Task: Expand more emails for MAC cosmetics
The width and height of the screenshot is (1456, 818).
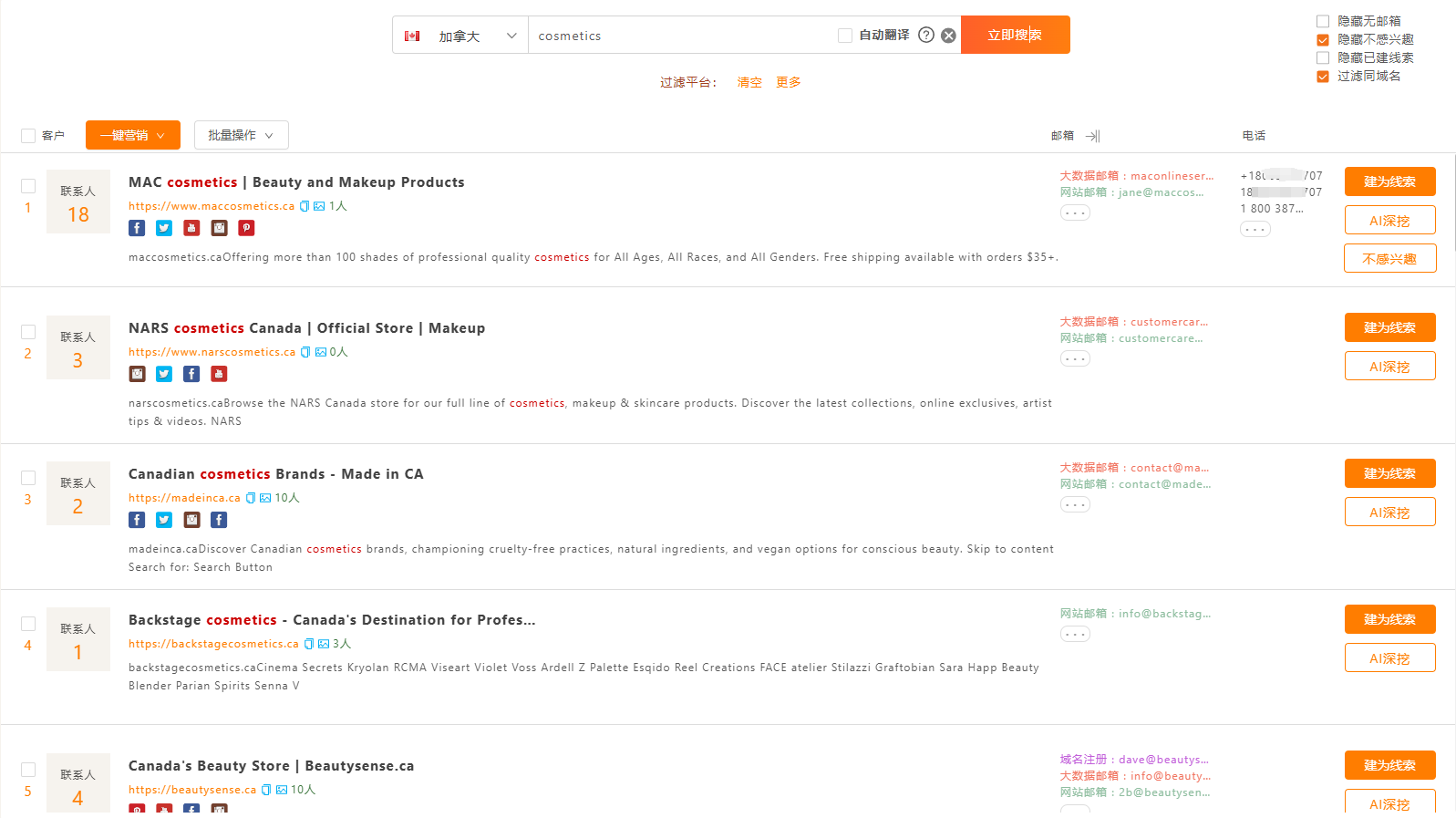Action: 1075,212
